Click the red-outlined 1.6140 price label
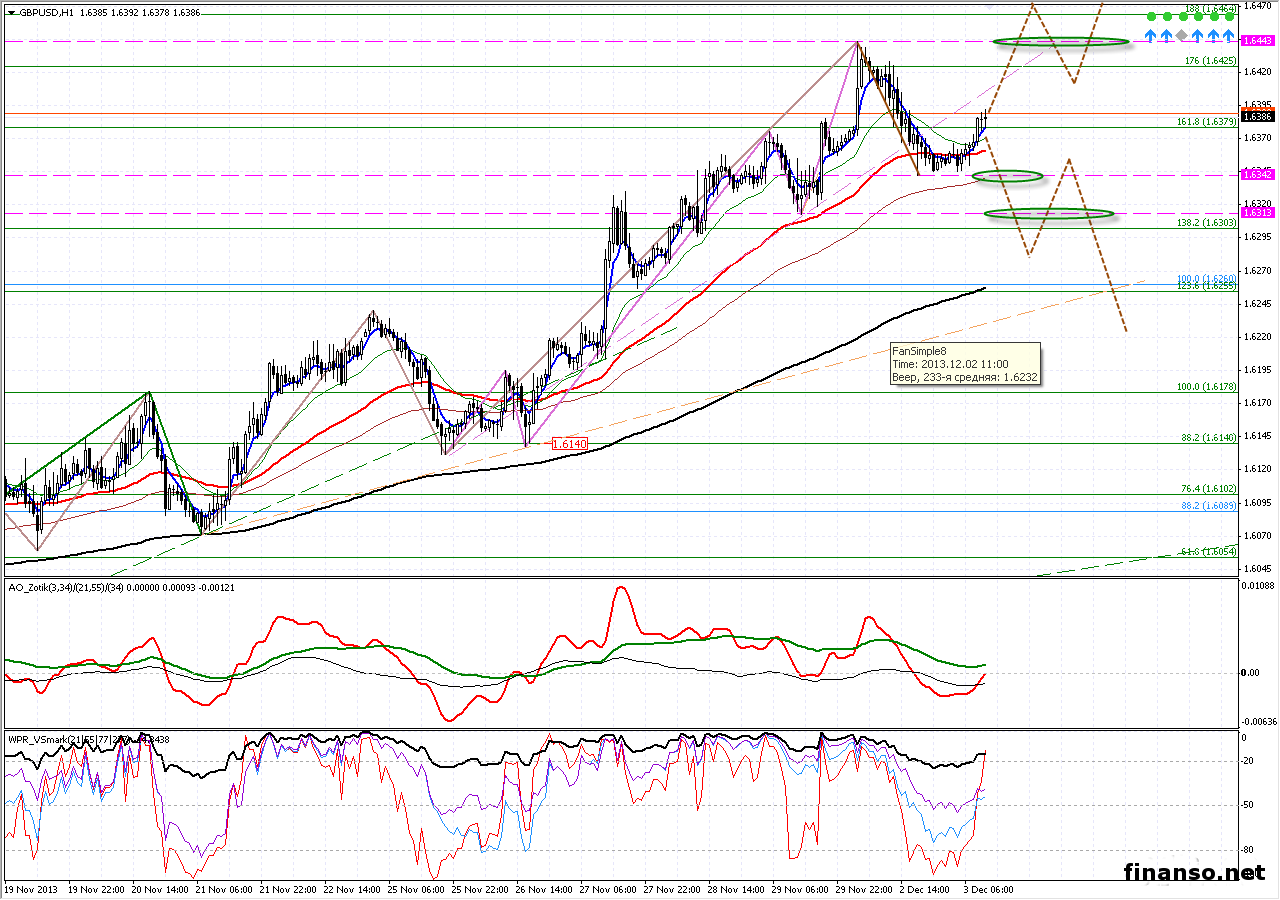Image resolution: width=1280 pixels, height=900 pixels. coord(568,442)
